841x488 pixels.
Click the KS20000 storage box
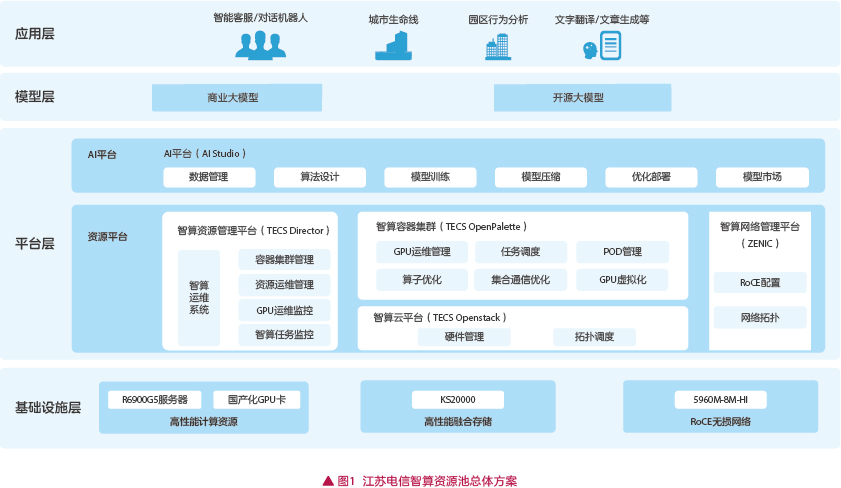458,400
